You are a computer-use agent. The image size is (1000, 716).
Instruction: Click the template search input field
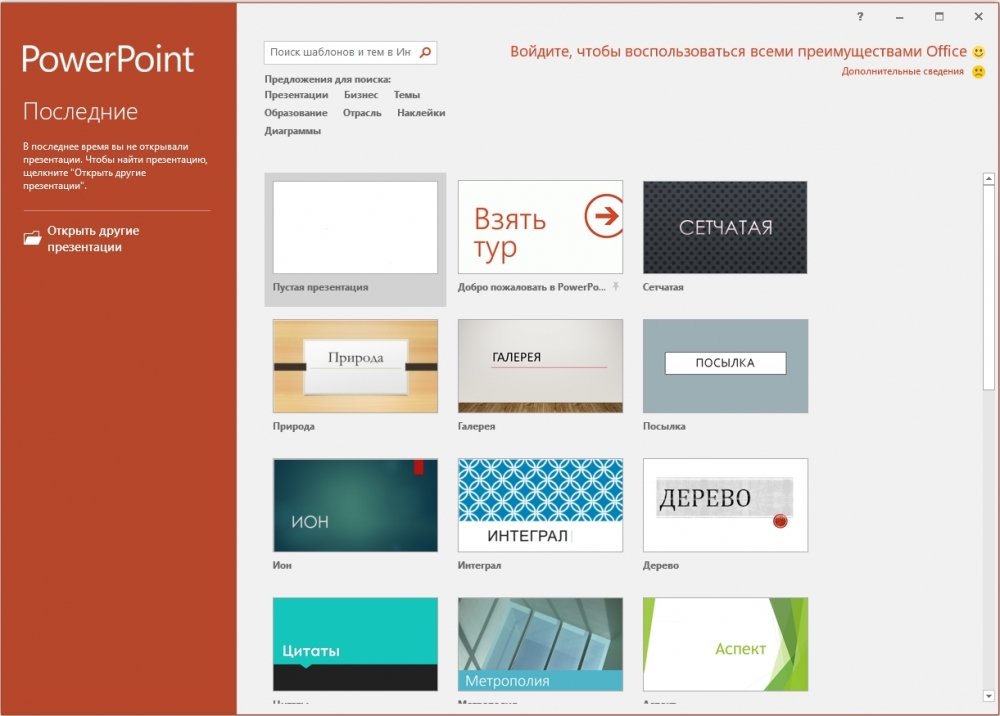tap(340, 52)
